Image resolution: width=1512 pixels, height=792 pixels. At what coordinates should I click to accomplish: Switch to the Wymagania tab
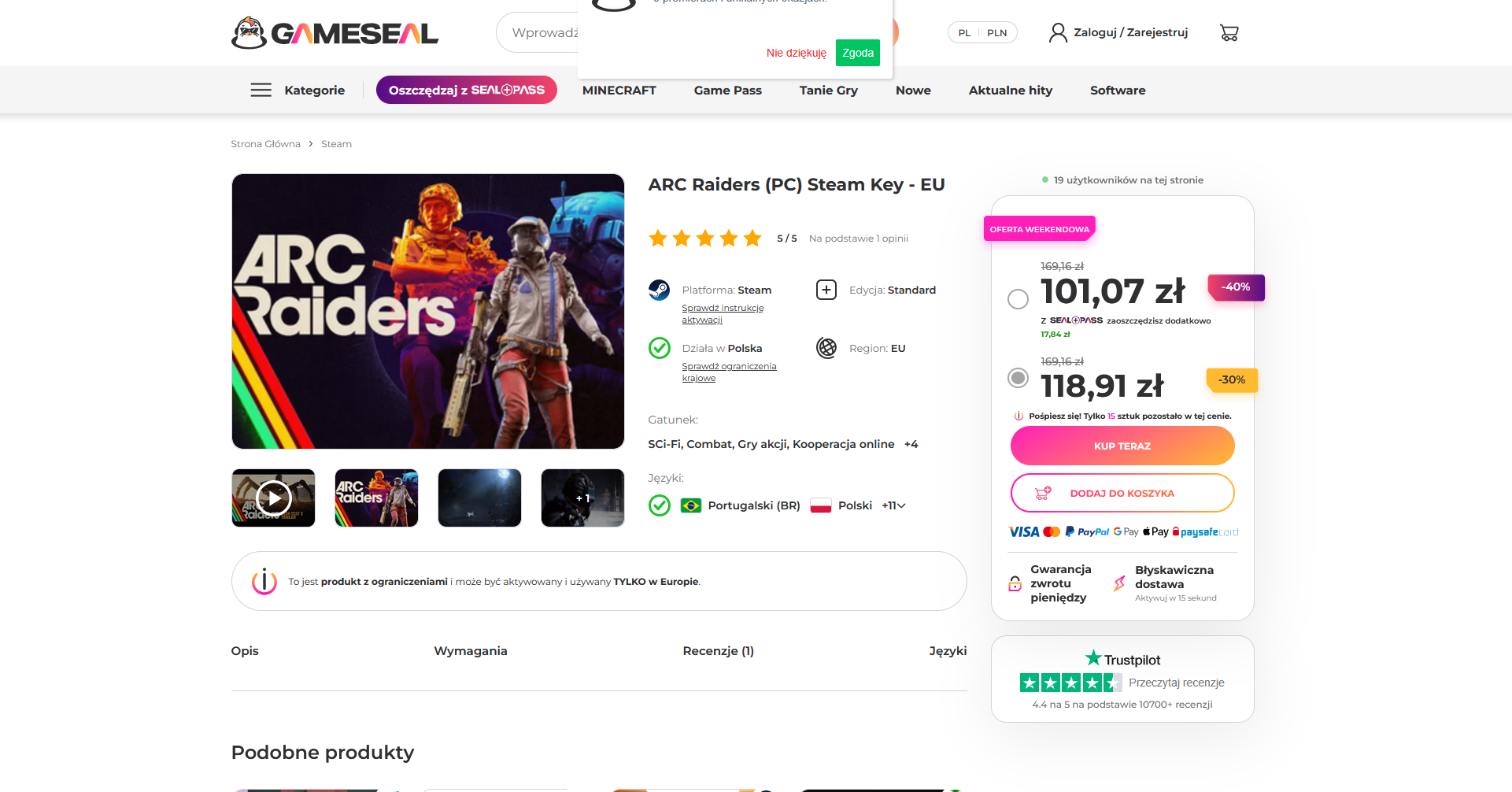(470, 651)
